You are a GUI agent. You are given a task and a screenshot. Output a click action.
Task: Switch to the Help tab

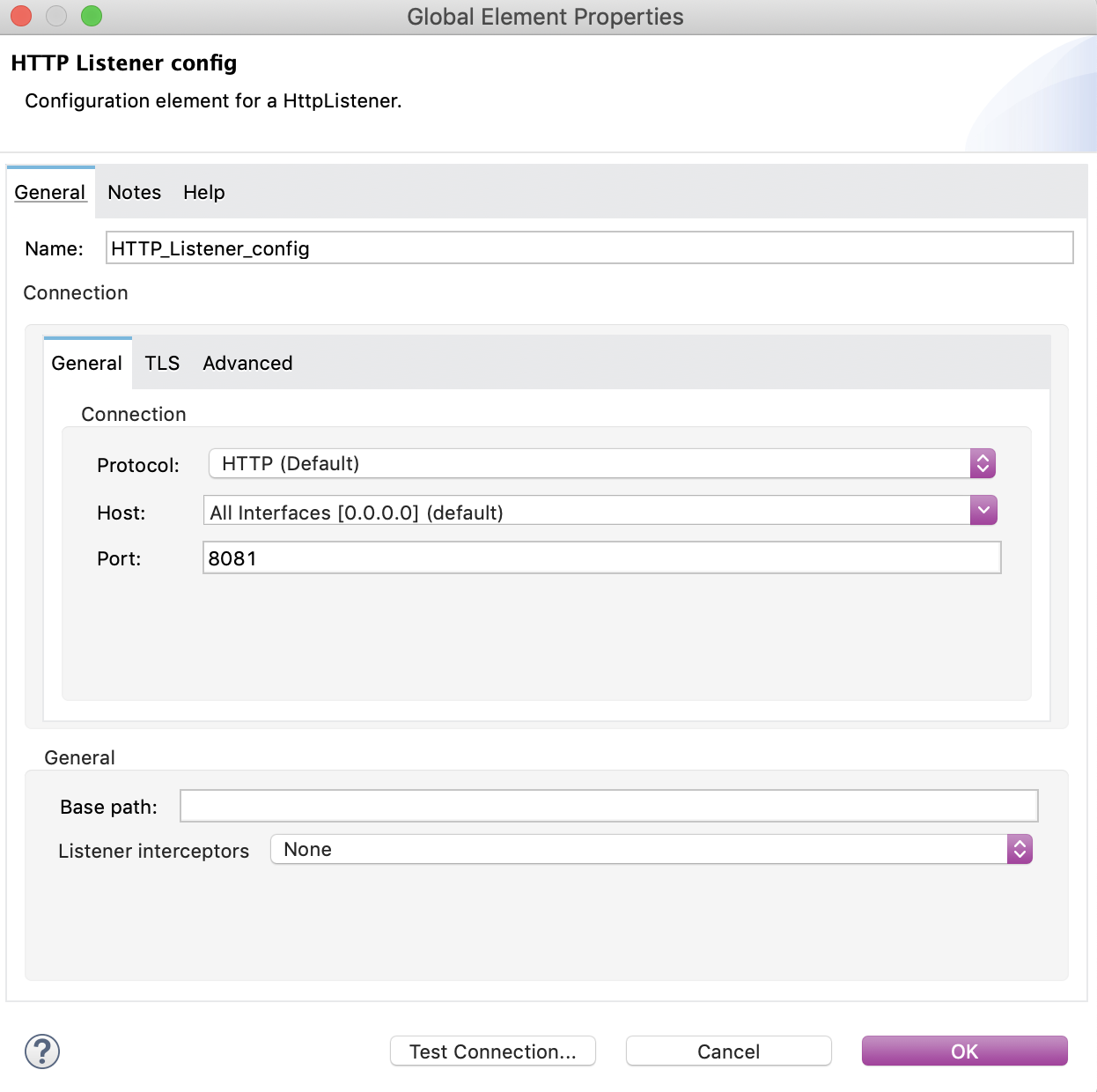pyautogui.click(x=203, y=192)
